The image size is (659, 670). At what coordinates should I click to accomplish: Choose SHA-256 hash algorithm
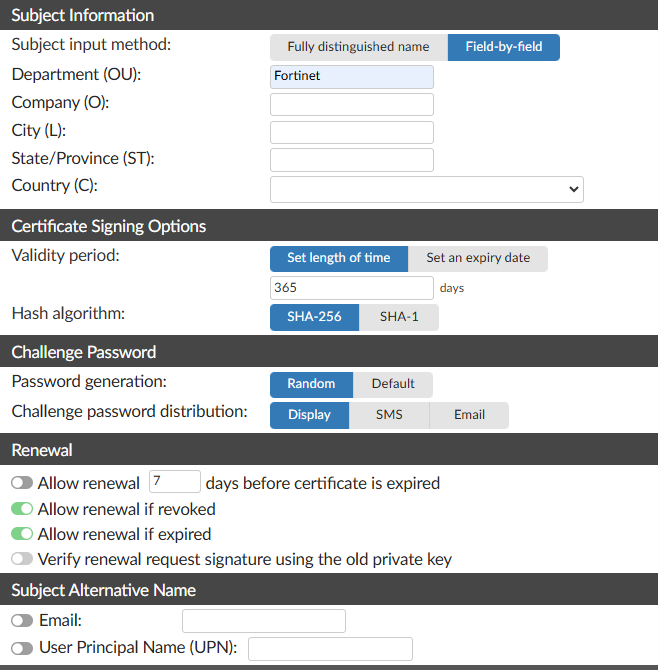[315, 317]
